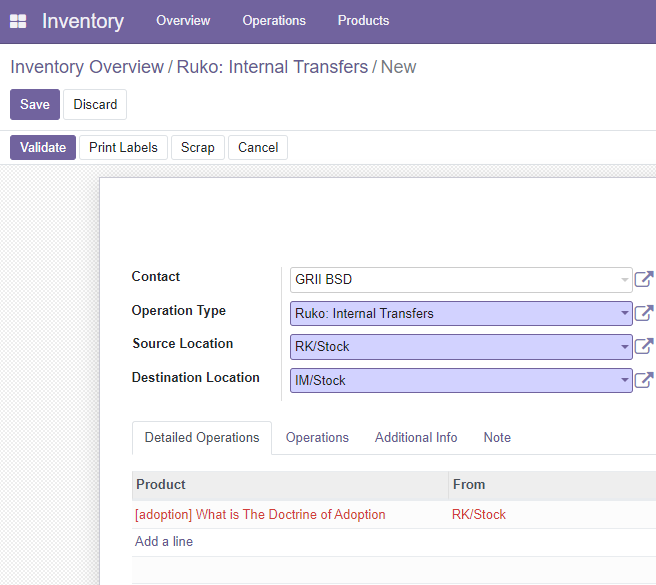Expand the Contact dropdown arrow
The width and height of the screenshot is (656, 585).
tap(625, 280)
